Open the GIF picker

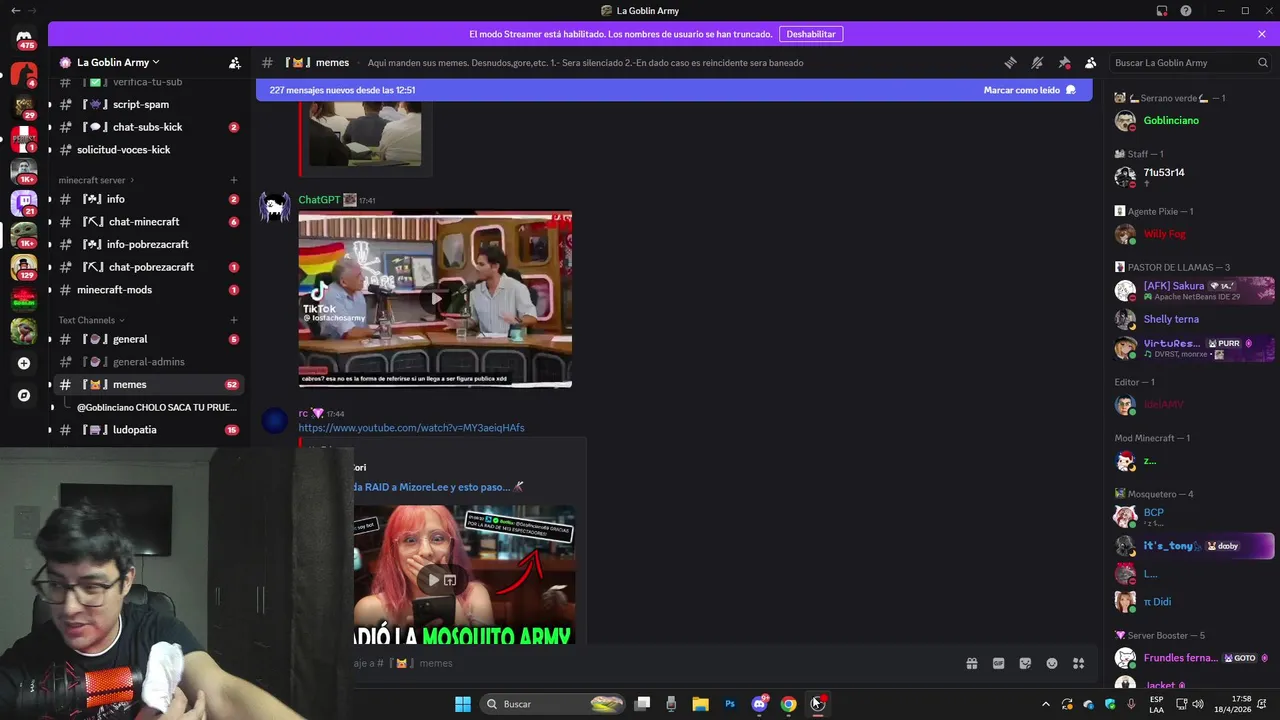[998, 663]
